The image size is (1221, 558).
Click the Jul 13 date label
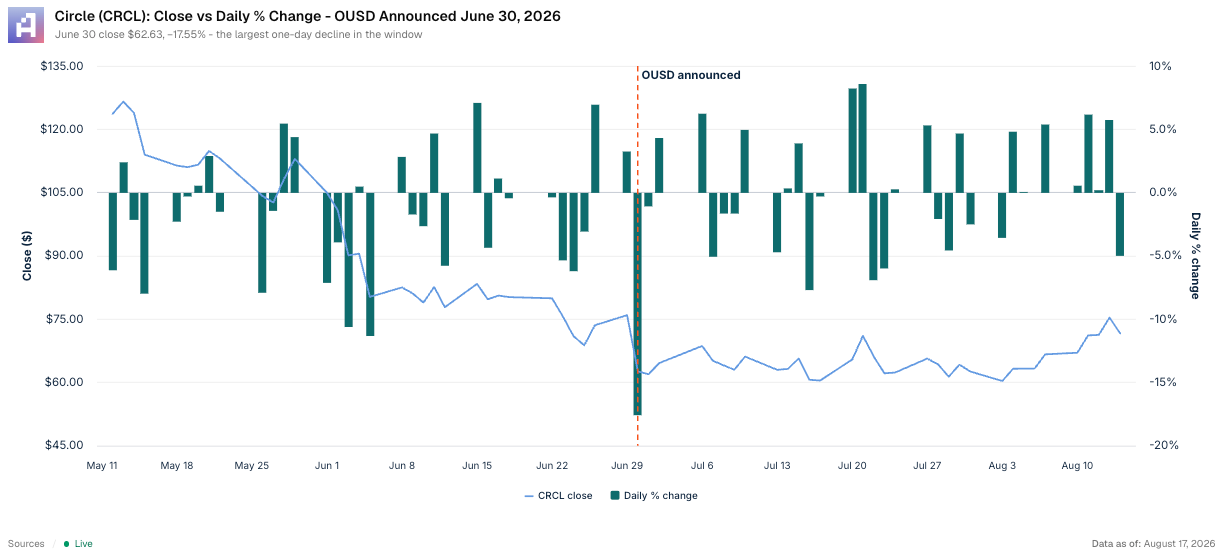coord(777,465)
